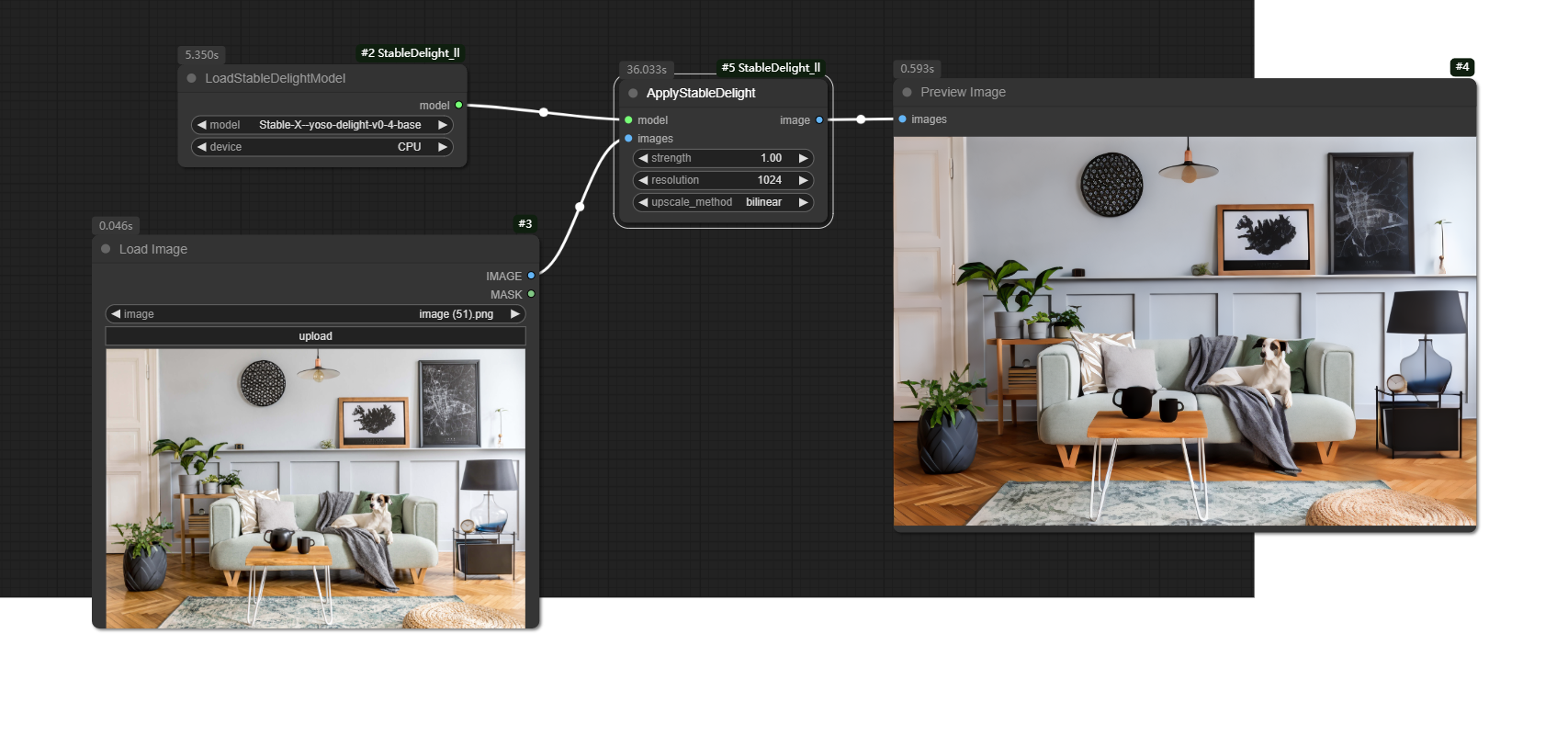
Task: Click the #2 StableDelight_ll badge
Action: coord(411,53)
